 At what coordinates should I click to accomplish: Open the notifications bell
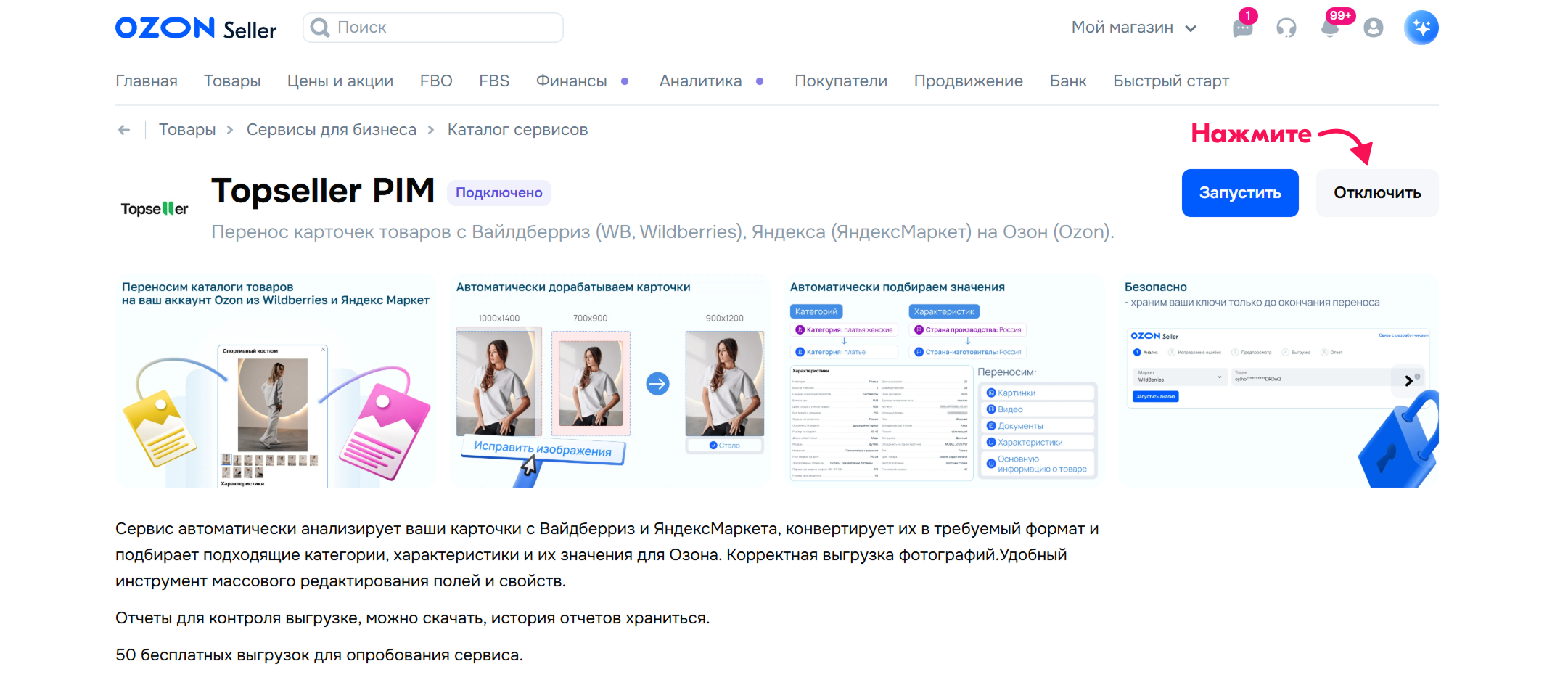tap(1330, 28)
